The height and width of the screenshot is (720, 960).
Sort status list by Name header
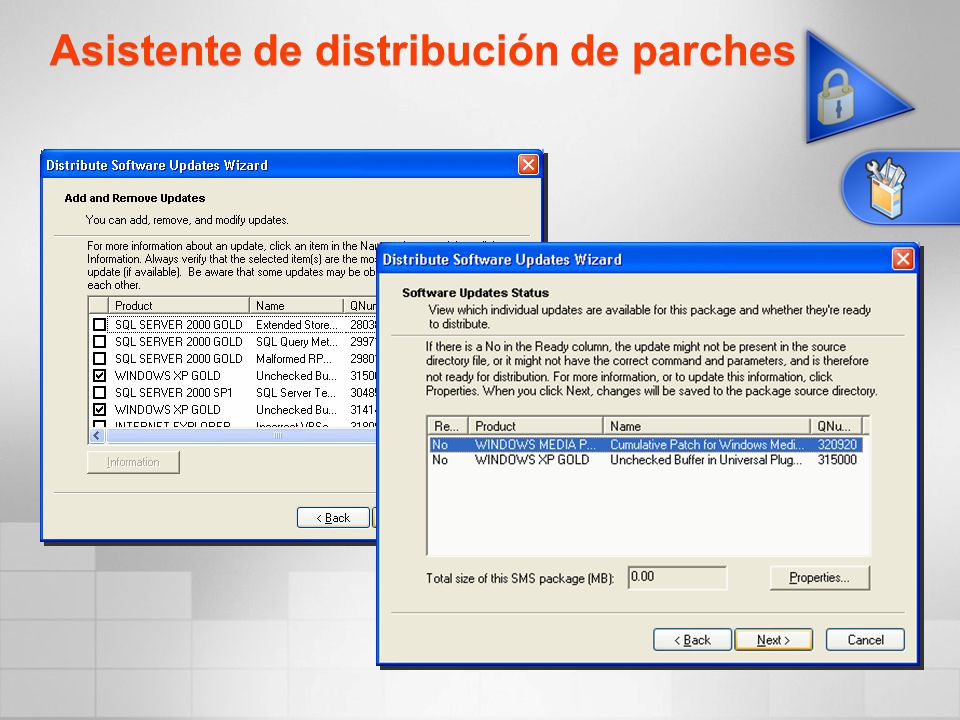pos(707,426)
